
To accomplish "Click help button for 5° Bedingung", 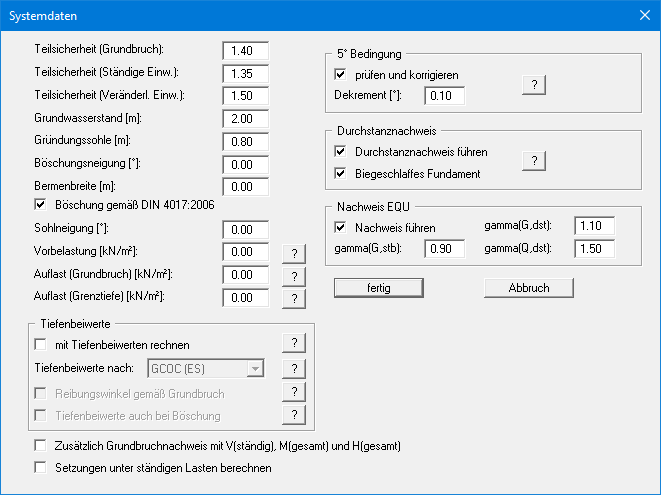I will [535, 85].
